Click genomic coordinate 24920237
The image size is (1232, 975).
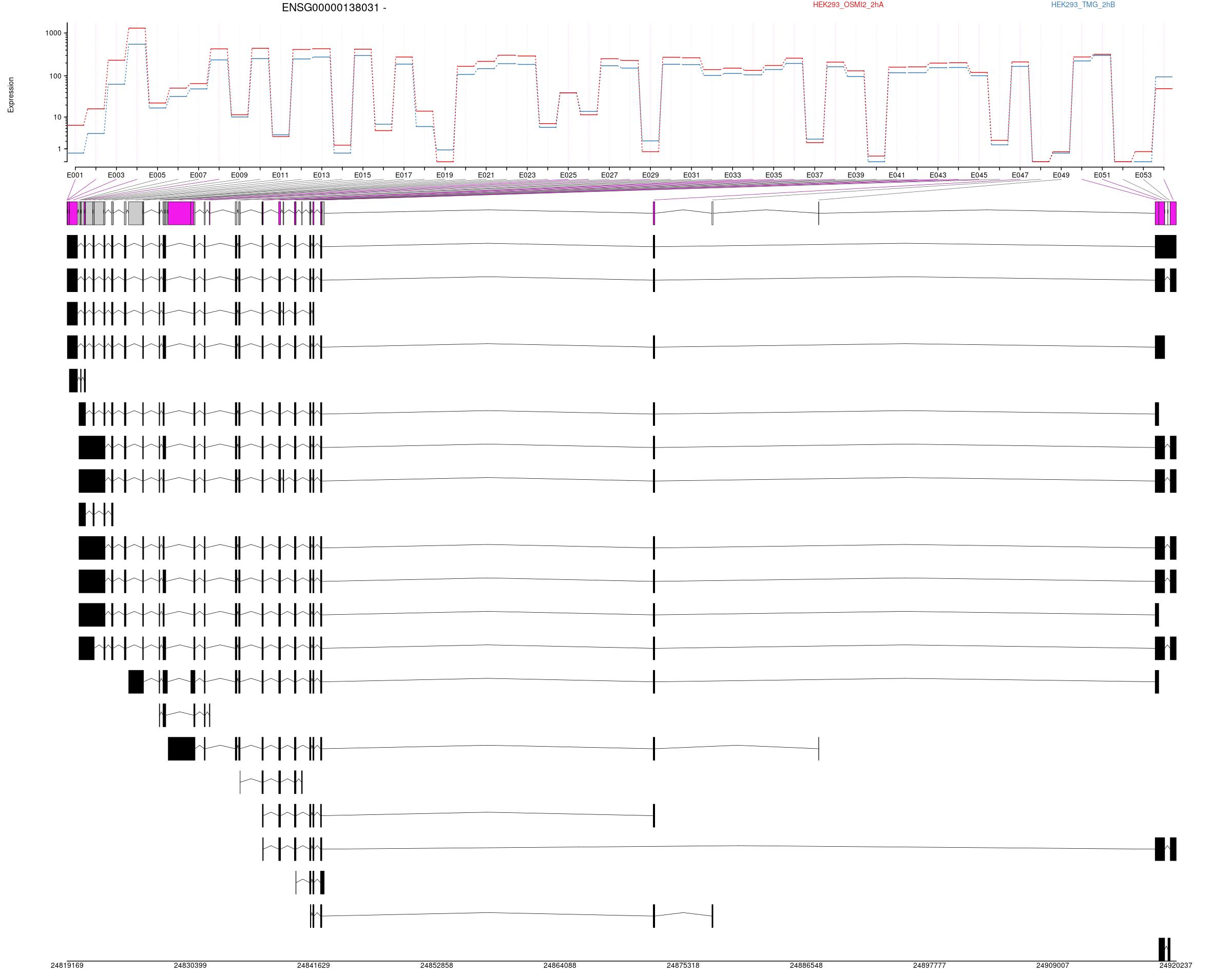coord(1176,965)
